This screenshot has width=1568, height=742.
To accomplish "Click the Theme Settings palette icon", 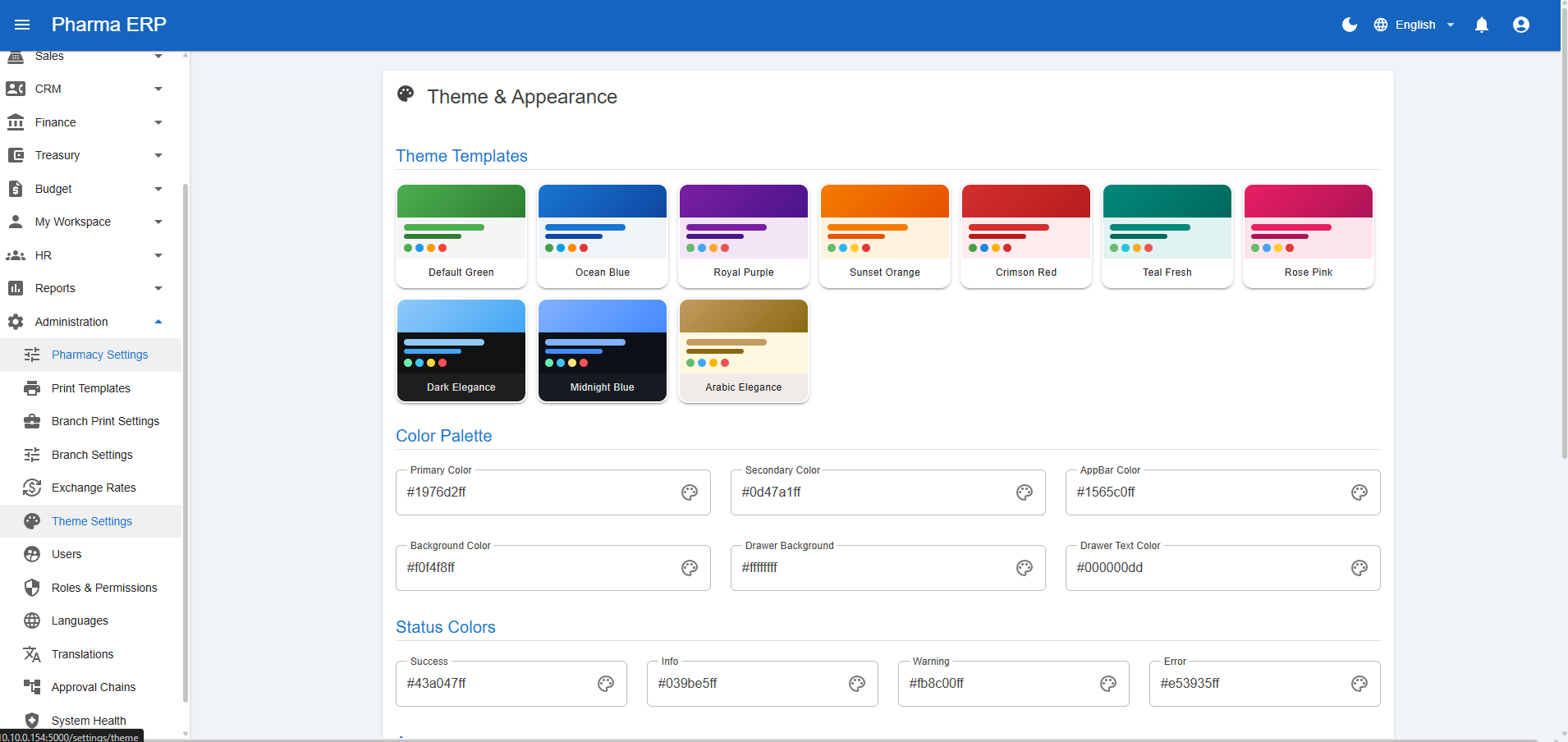I will click(31, 520).
